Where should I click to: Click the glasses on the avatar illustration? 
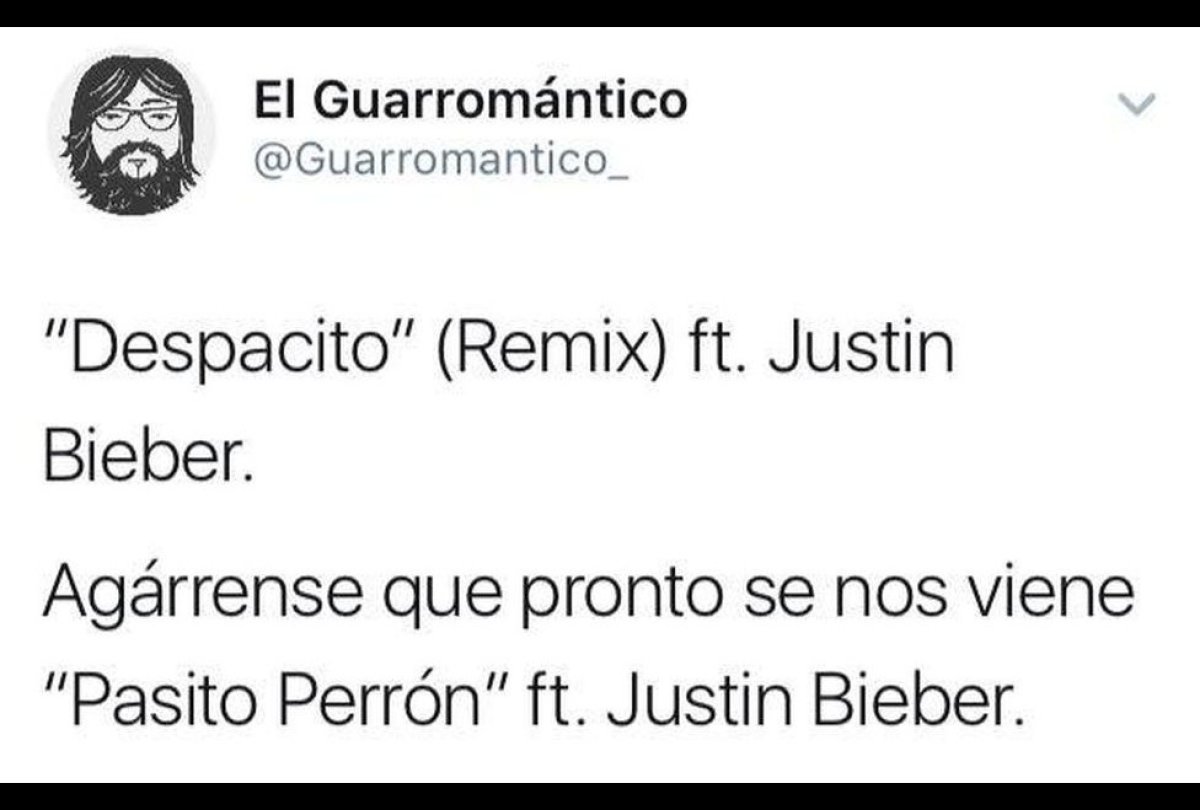pos(135,118)
